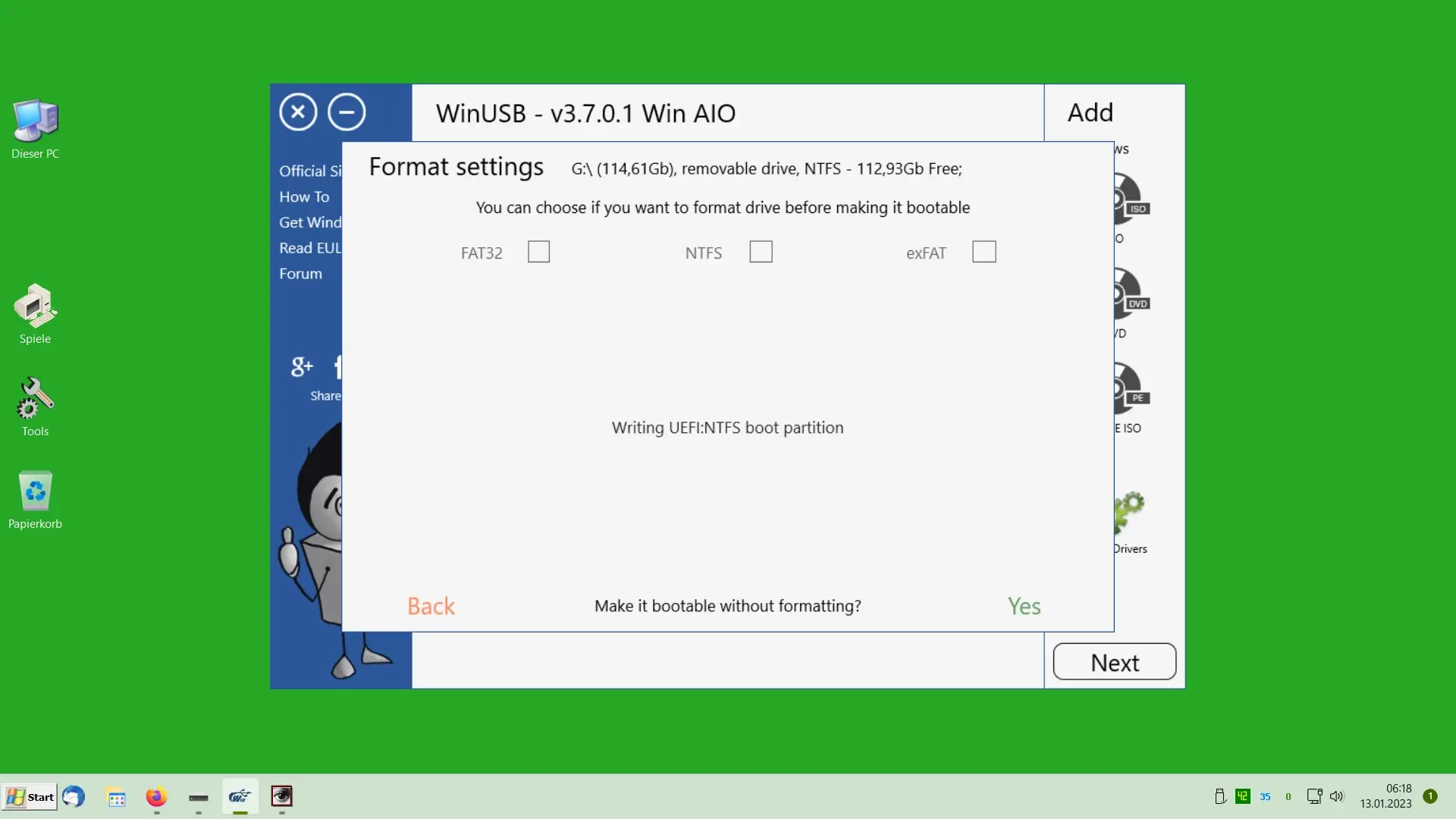The height and width of the screenshot is (819, 1456).
Task: Switch to Firefox on the taskbar
Action: 156,797
